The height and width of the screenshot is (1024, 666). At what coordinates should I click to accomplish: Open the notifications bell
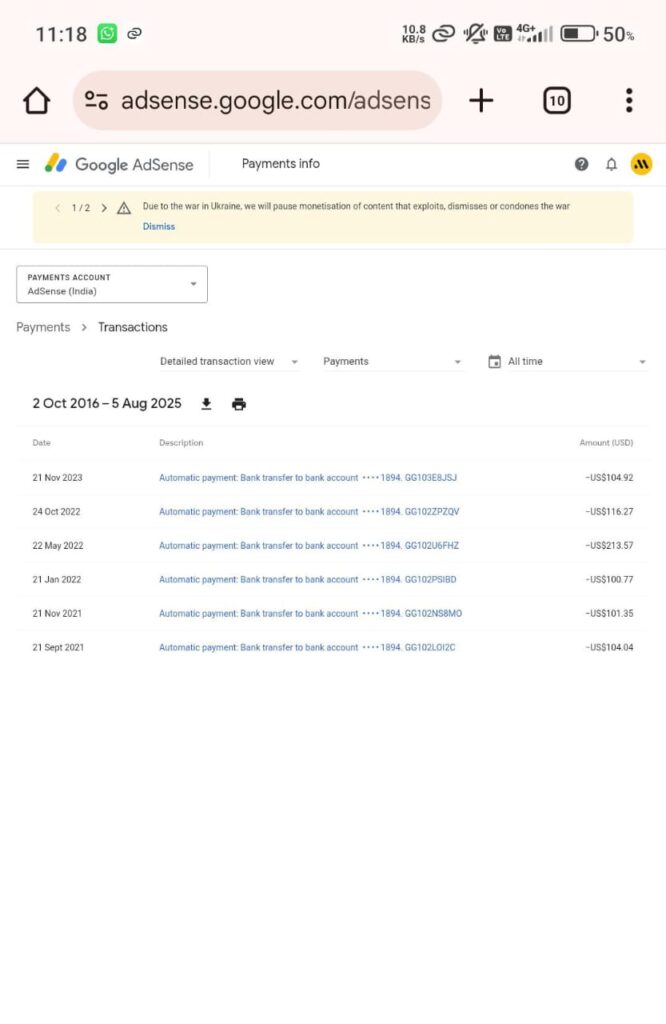pyautogui.click(x=611, y=164)
